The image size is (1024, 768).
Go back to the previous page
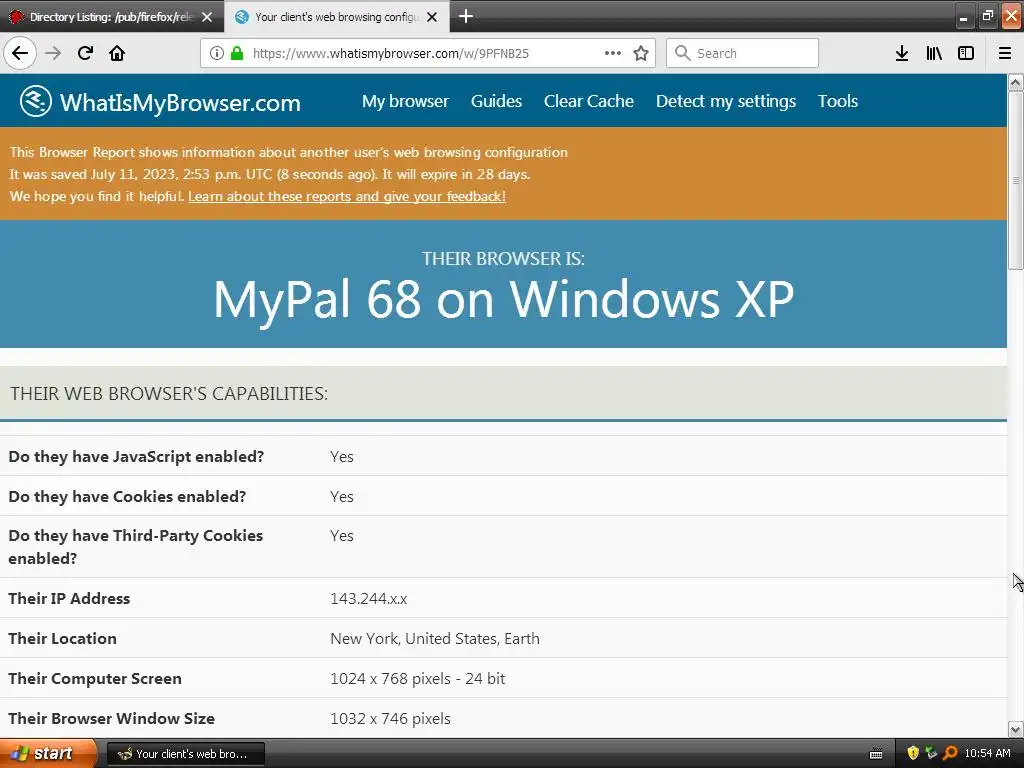20,53
